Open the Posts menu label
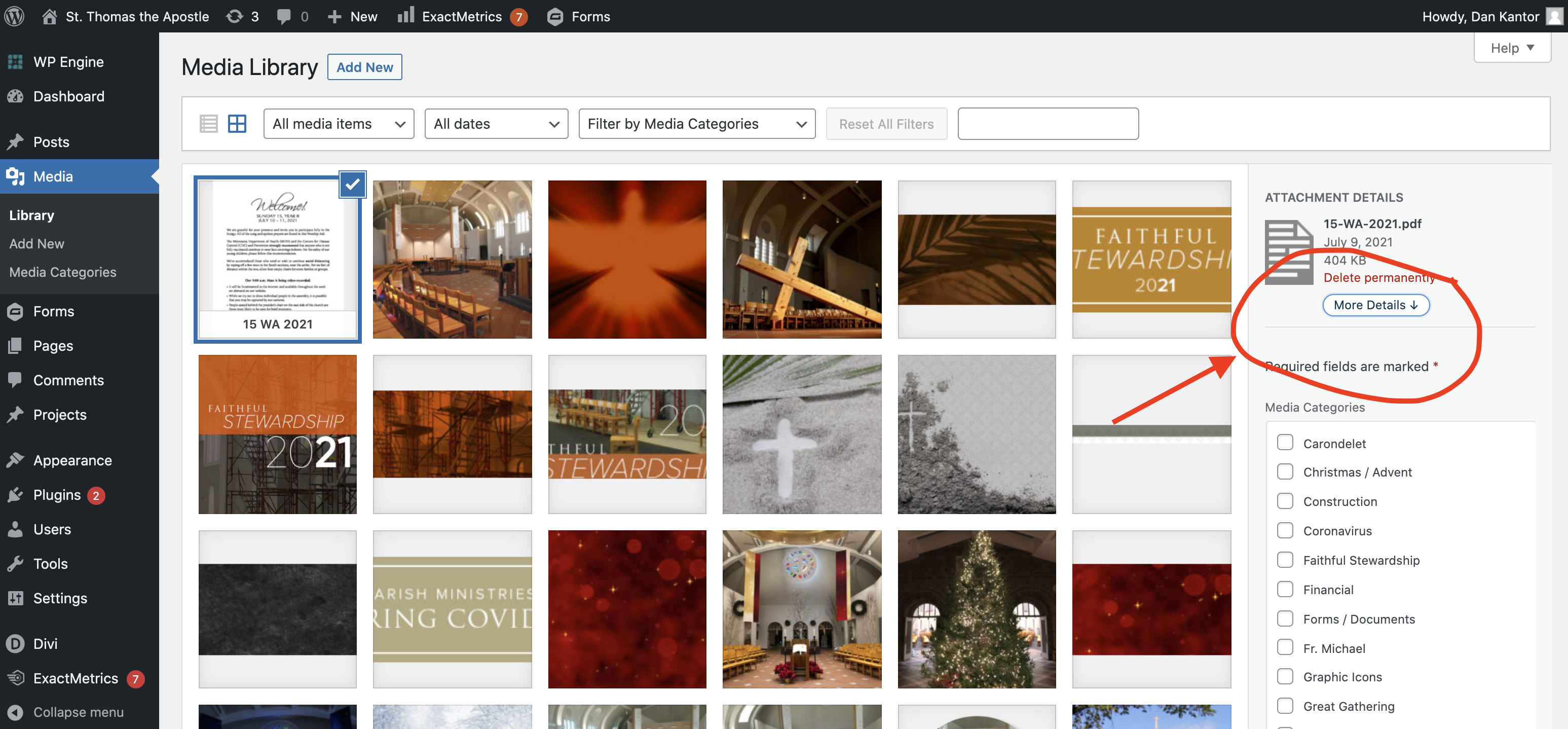This screenshot has height=729, width=1568. (51, 142)
